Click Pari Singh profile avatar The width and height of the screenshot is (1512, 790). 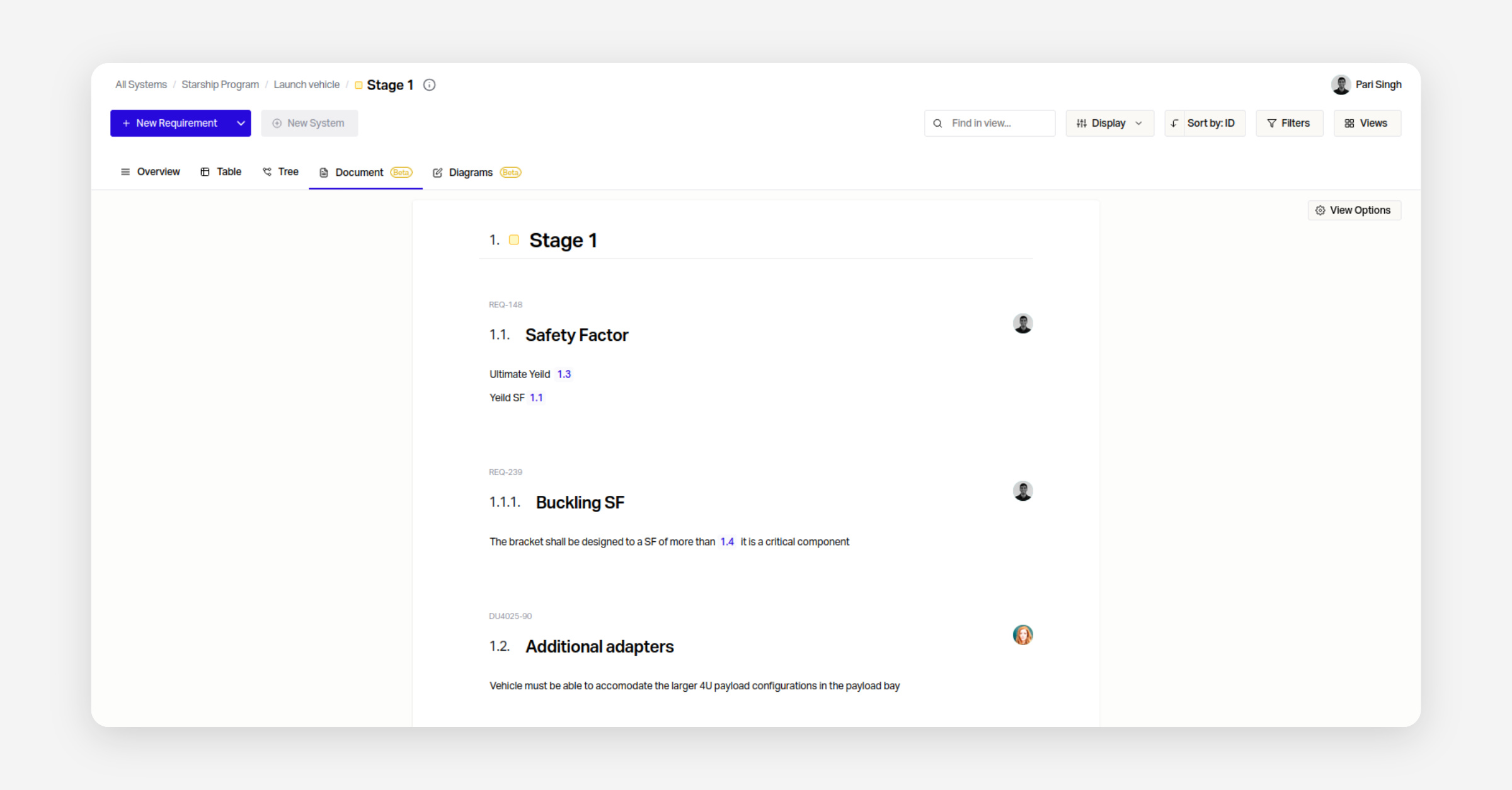coord(1341,85)
